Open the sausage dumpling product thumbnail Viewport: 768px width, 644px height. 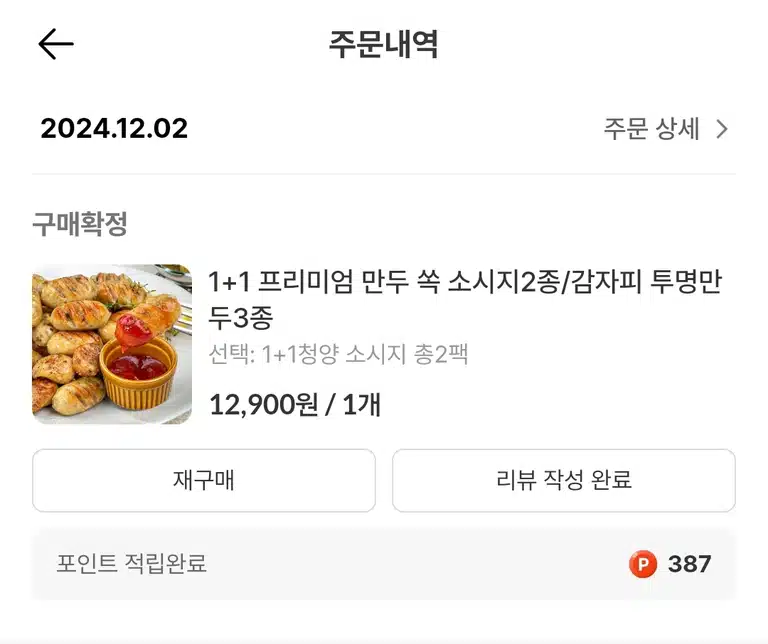point(112,344)
